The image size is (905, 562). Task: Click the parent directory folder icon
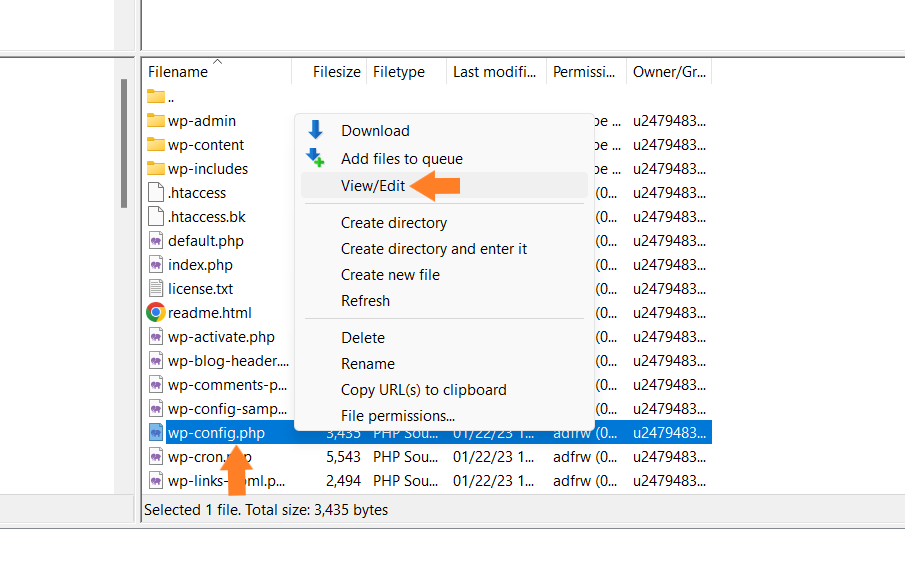click(156, 96)
